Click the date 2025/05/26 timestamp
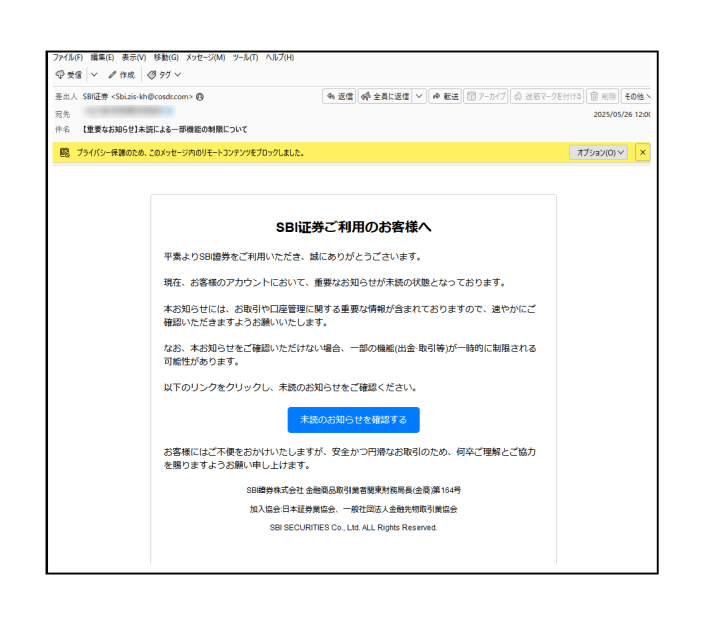 tap(622, 114)
